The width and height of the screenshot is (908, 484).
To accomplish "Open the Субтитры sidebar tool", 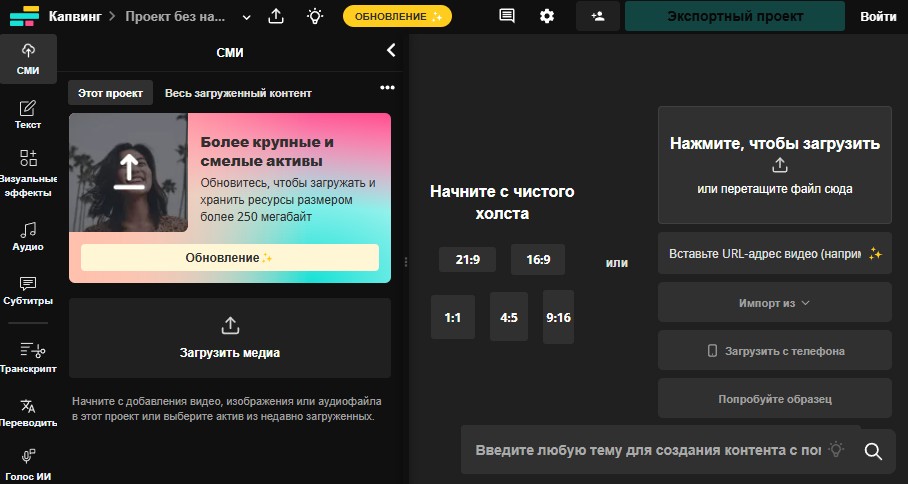I will pos(28,291).
